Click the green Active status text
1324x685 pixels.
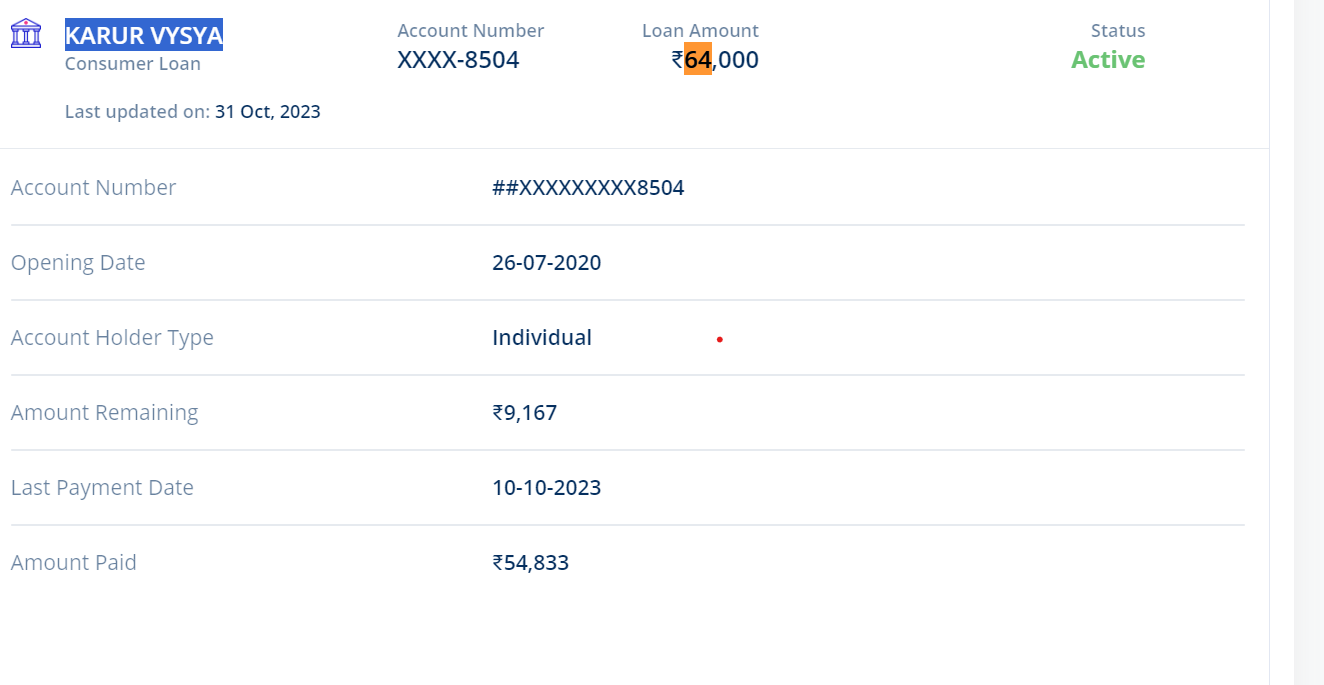coord(1107,60)
